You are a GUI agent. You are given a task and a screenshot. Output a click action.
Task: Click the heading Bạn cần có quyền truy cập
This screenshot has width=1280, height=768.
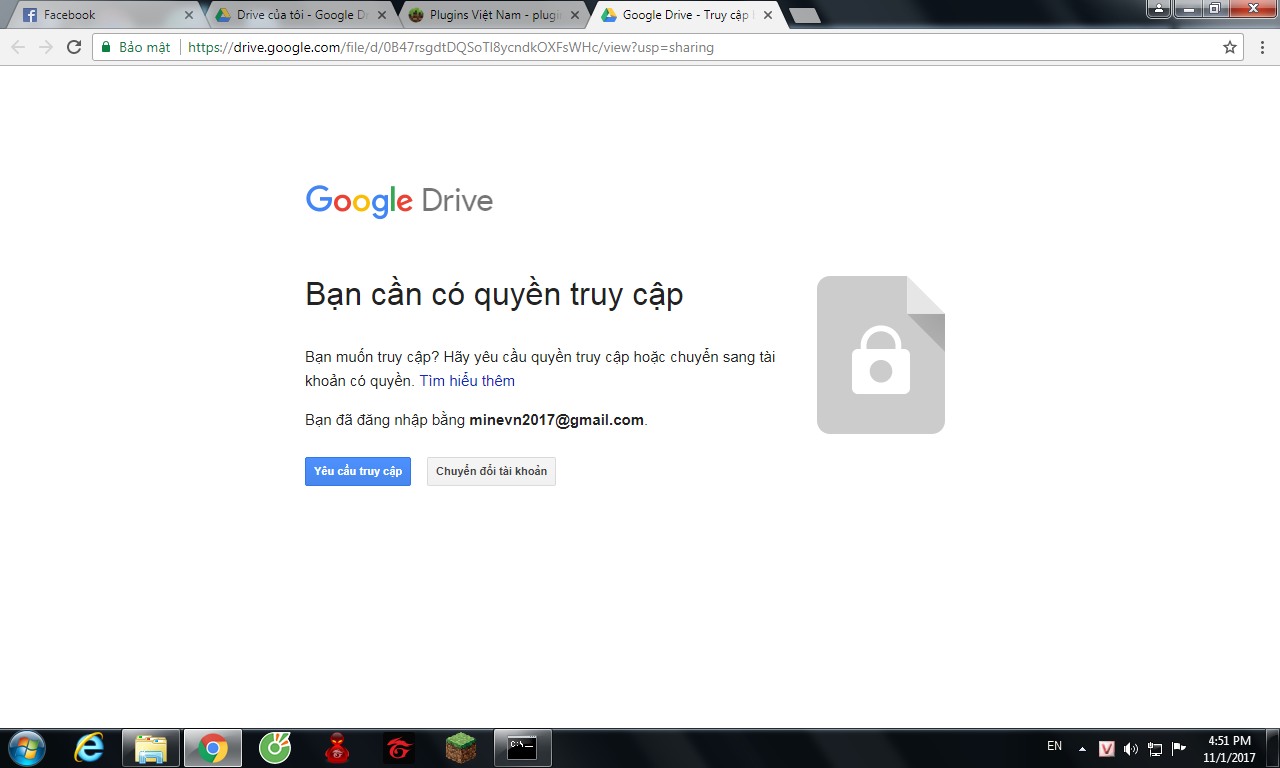click(494, 295)
